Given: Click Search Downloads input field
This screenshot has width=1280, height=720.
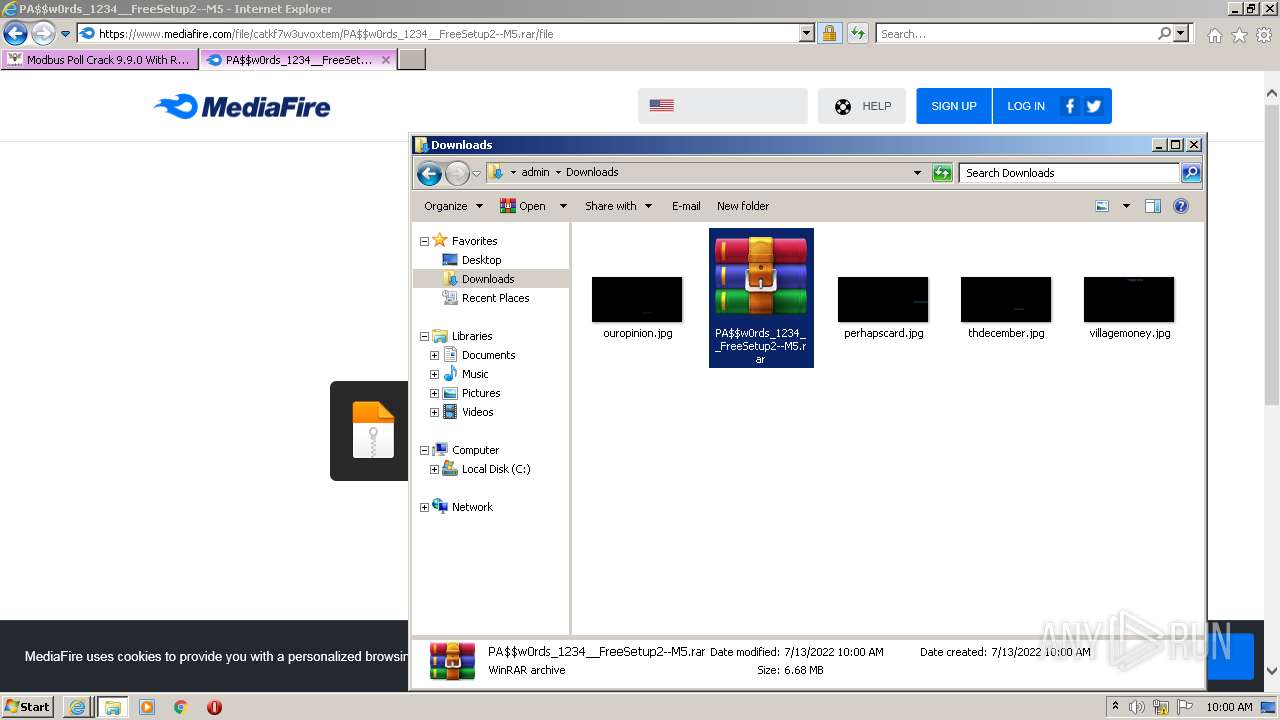Looking at the screenshot, I should (x=1069, y=173).
